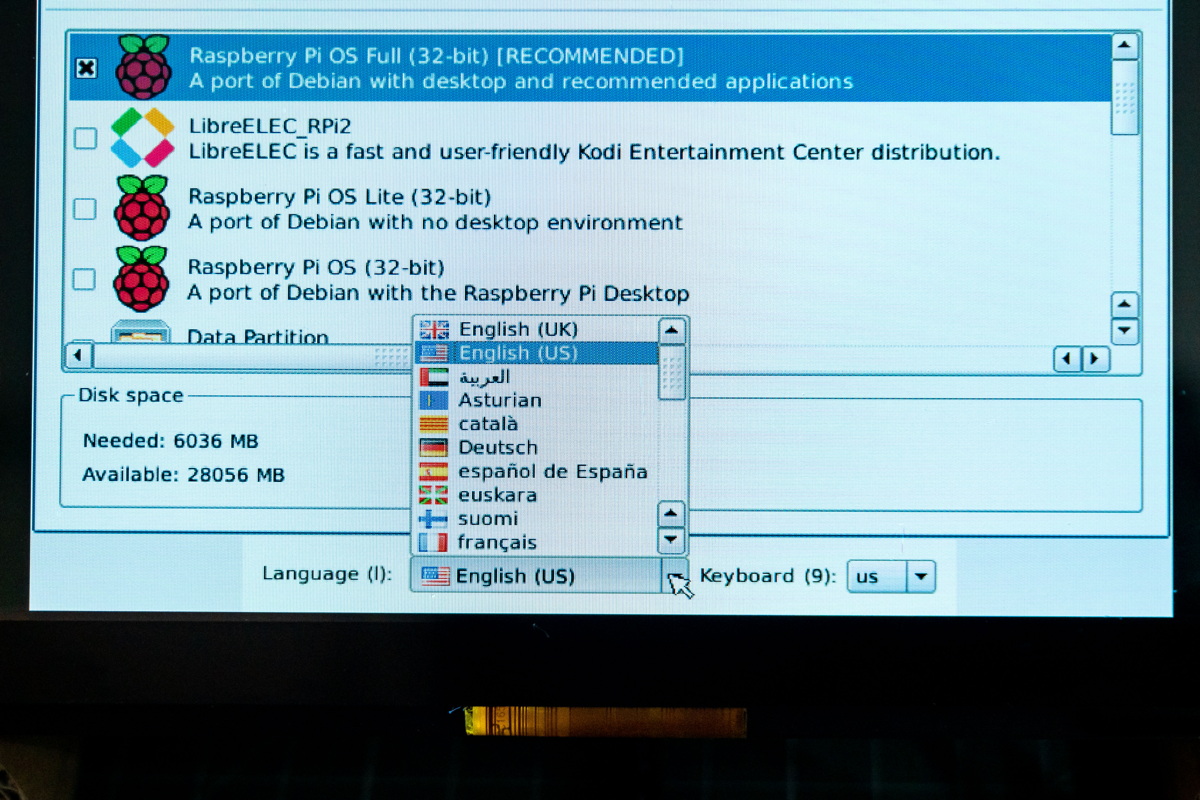Uncheck the Raspberry Pi OS Full (32-bit) checkbox
1200x800 pixels.
click(x=87, y=68)
